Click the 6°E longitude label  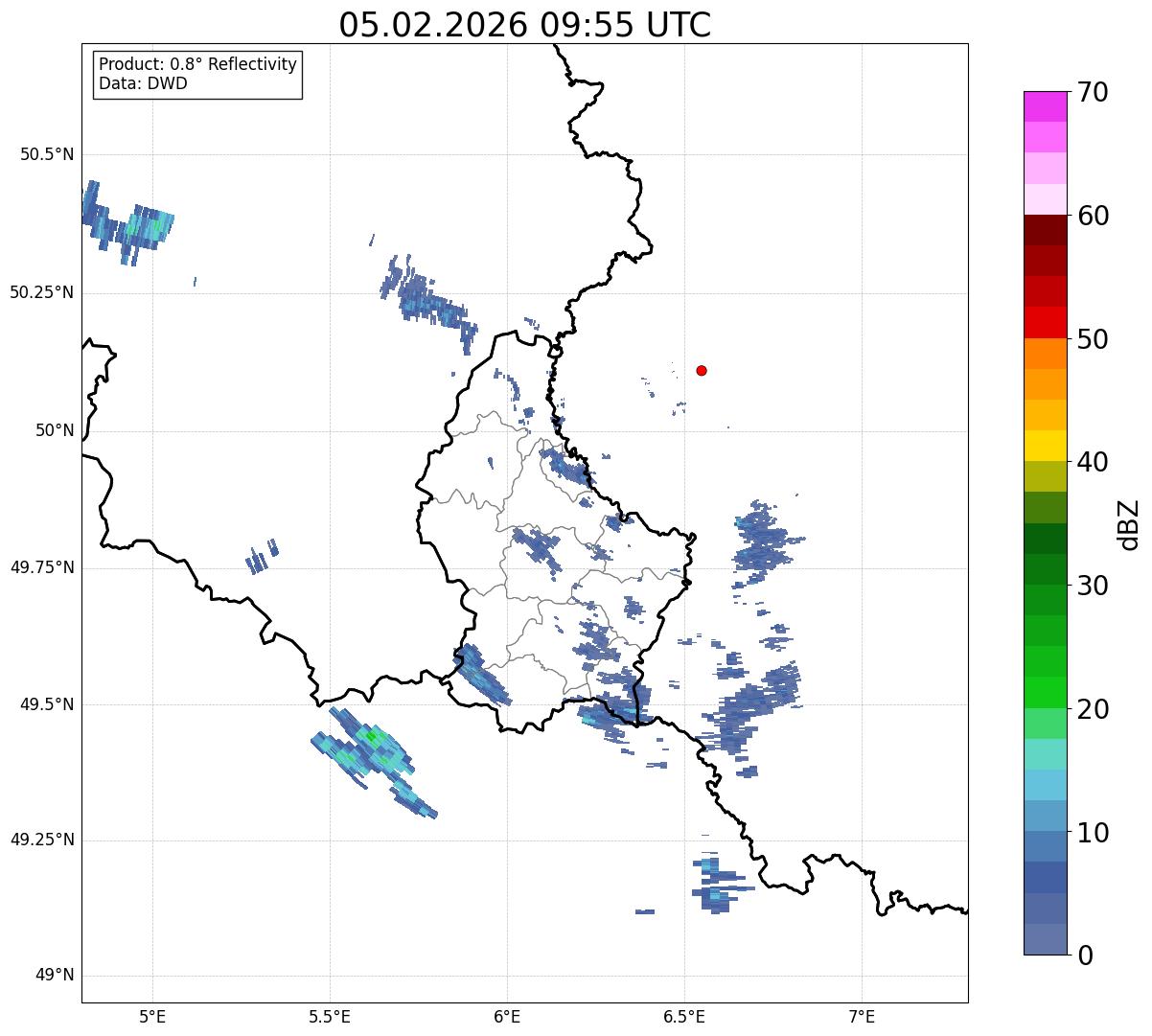click(507, 1016)
